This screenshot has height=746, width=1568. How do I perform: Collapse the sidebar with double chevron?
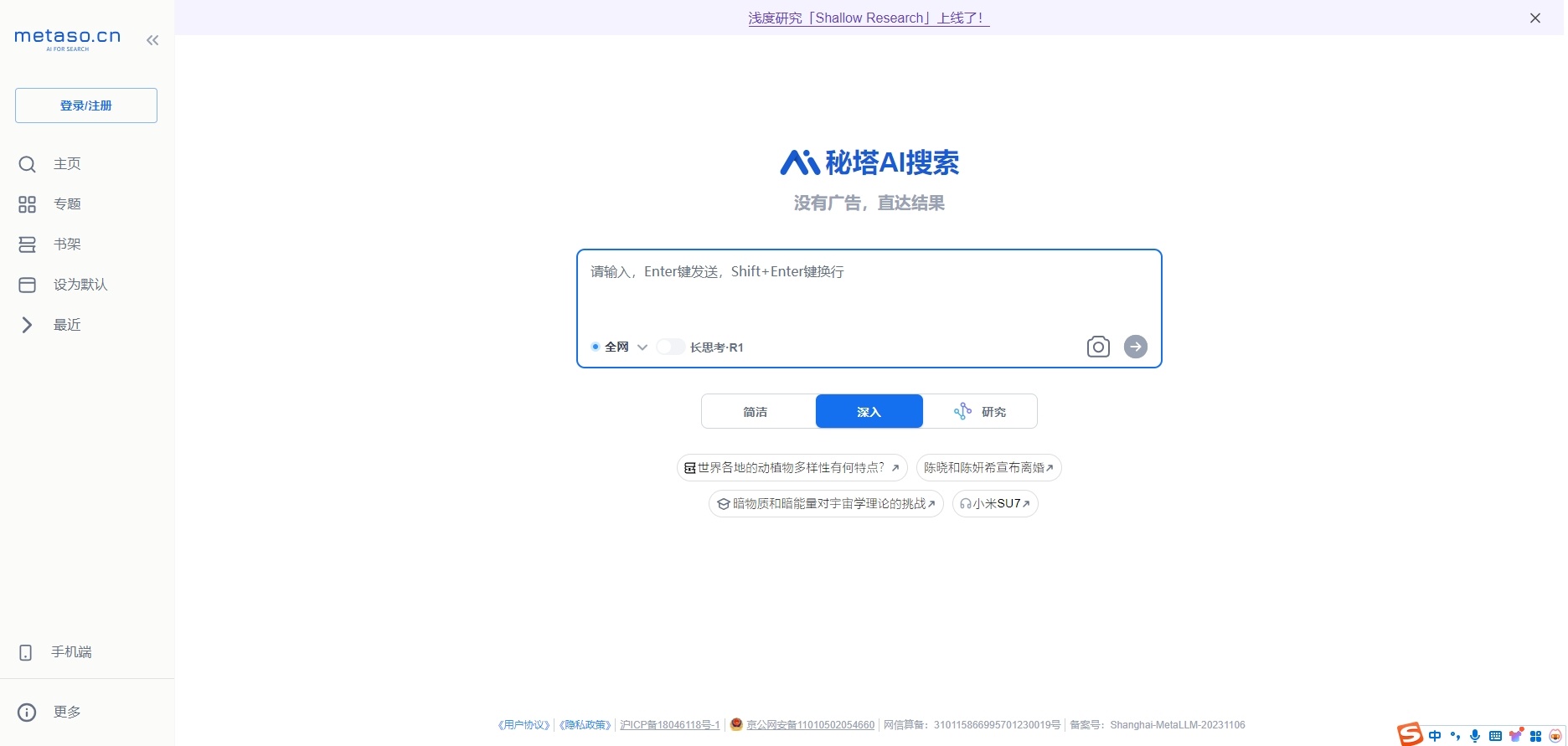pos(152,40)
